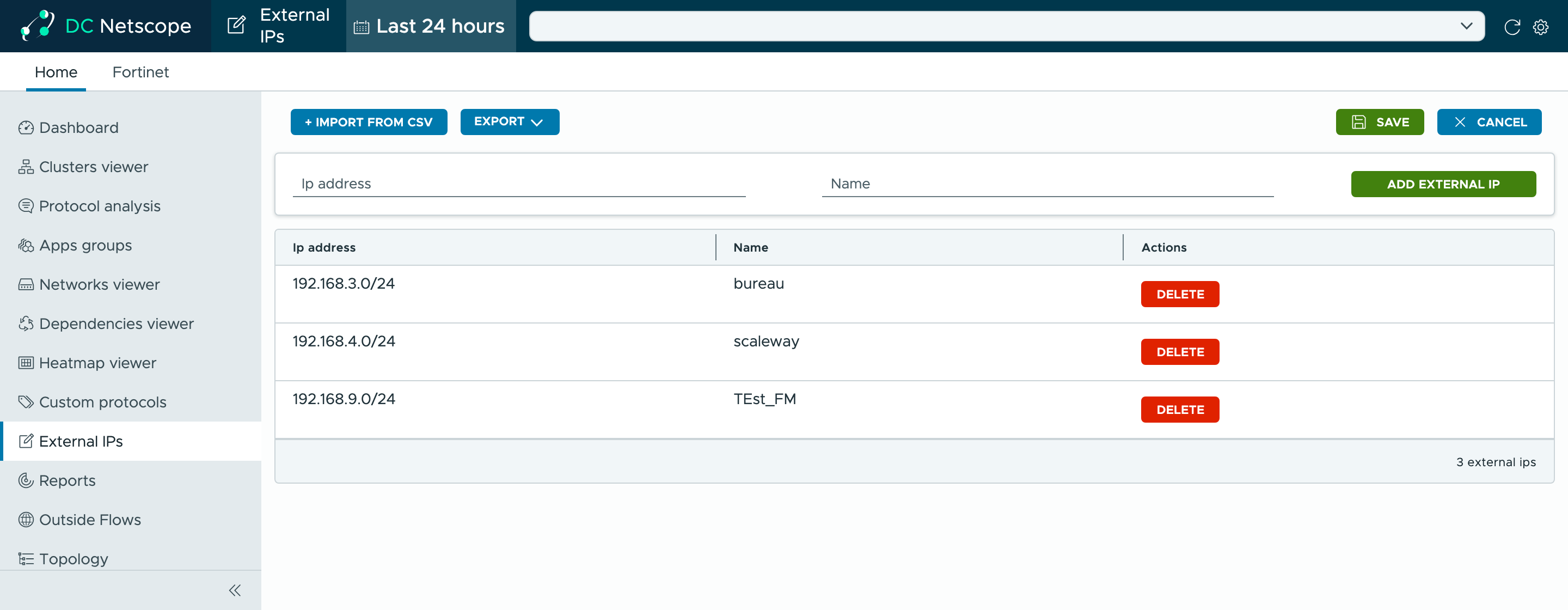
Task: Click the Dashboard gauge icon
Action: coord(26,127)
